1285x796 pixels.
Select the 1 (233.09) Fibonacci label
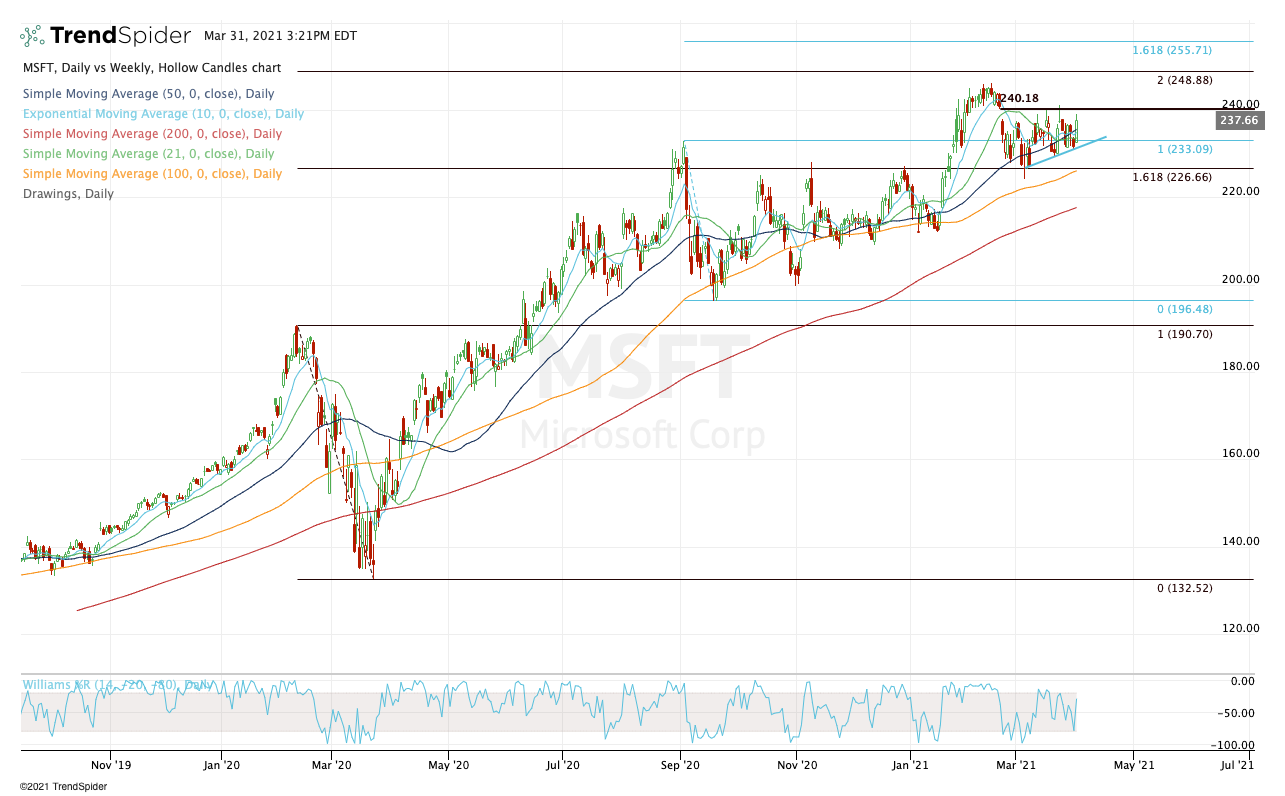[1184, 149]
